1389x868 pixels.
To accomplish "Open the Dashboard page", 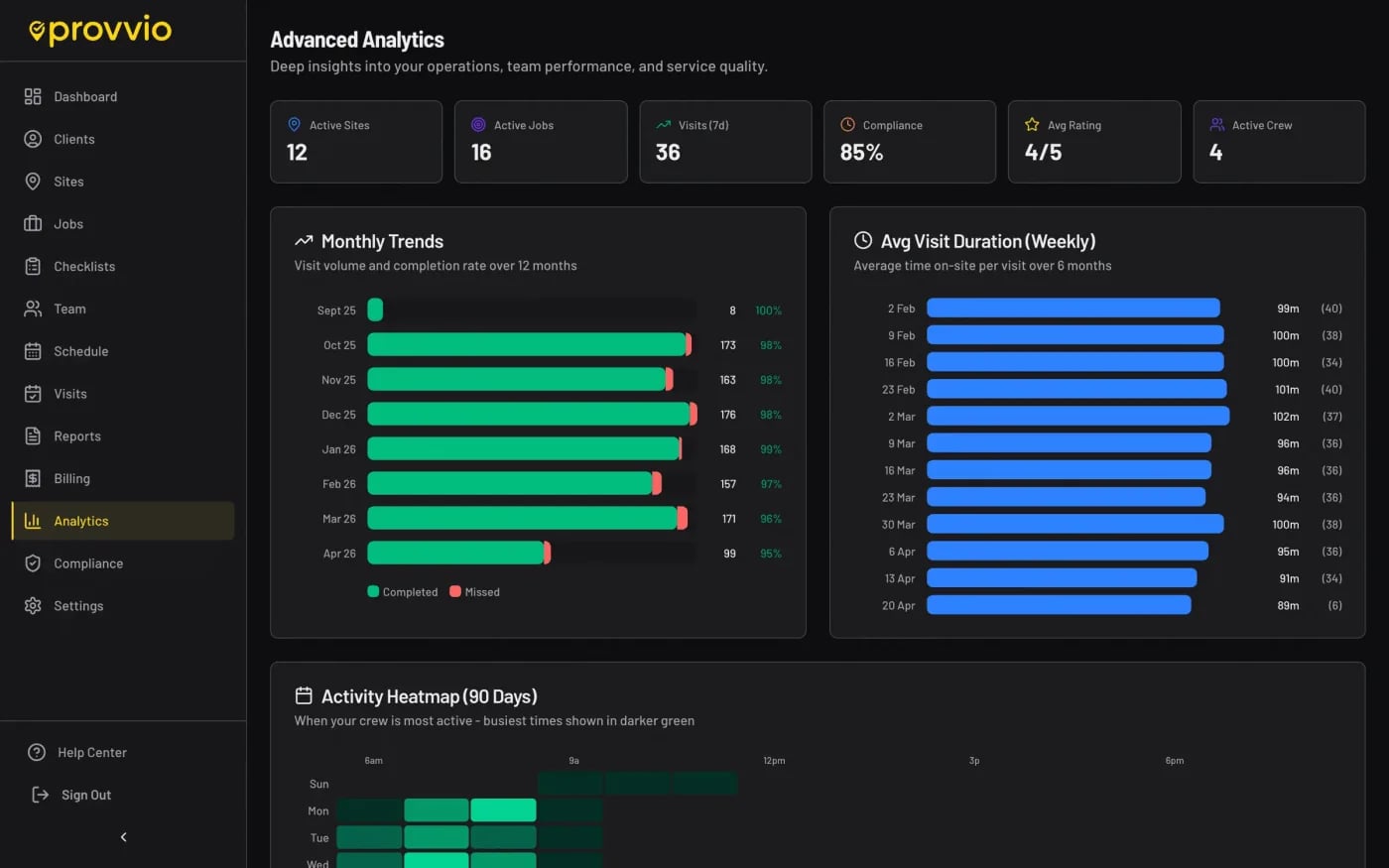I will [x=123, y=96].
